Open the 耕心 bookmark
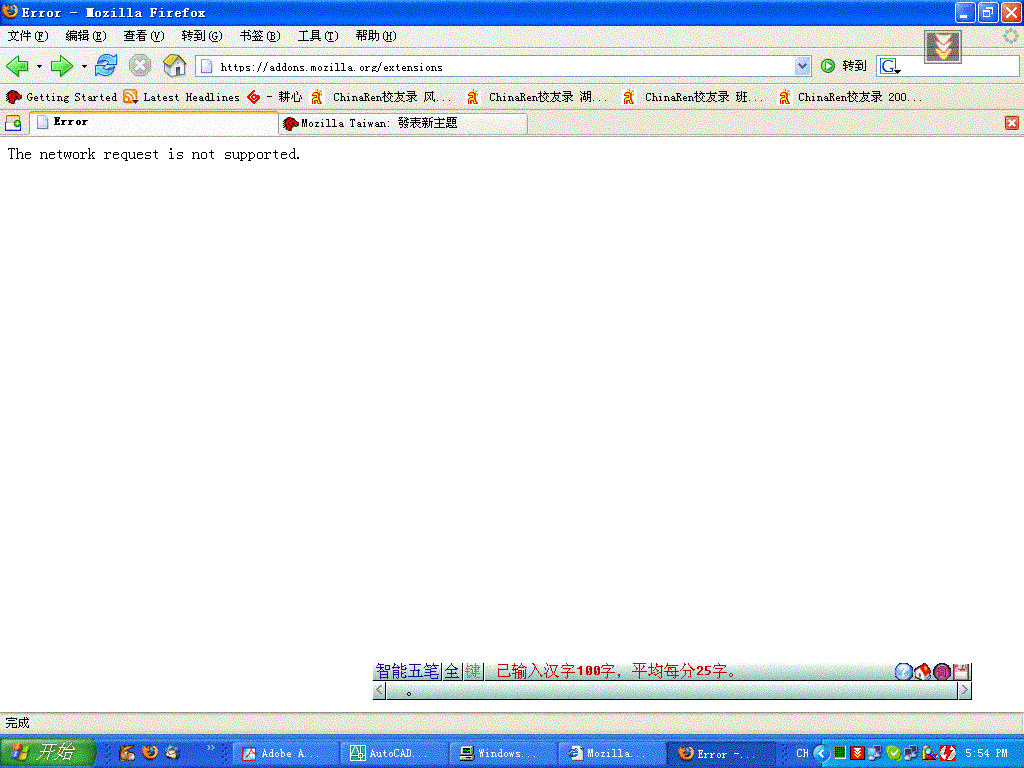Screen dimensions: 1024x768 pyautogui.click(x=275, y=97)
